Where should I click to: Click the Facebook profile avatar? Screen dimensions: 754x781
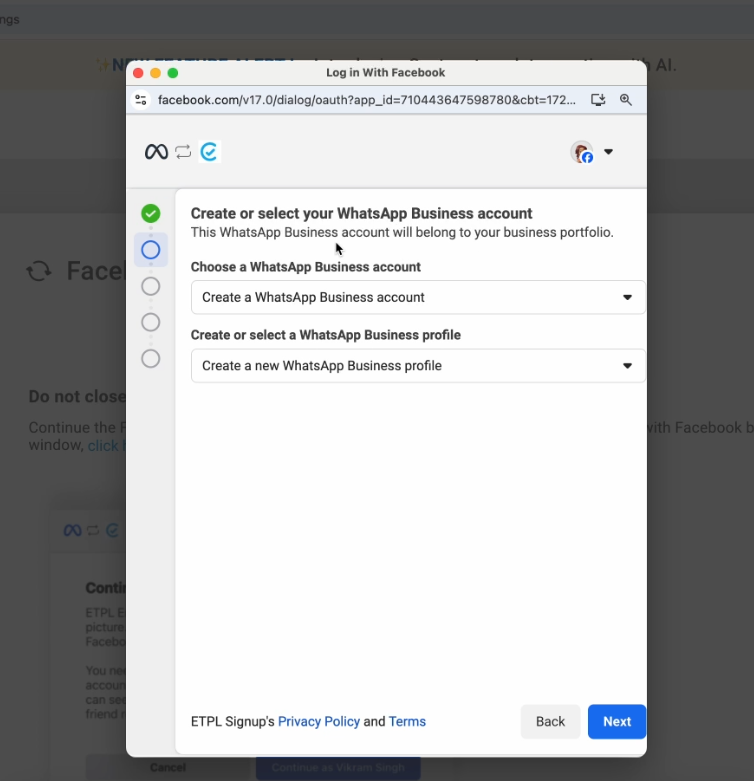[x=582, y=152]
